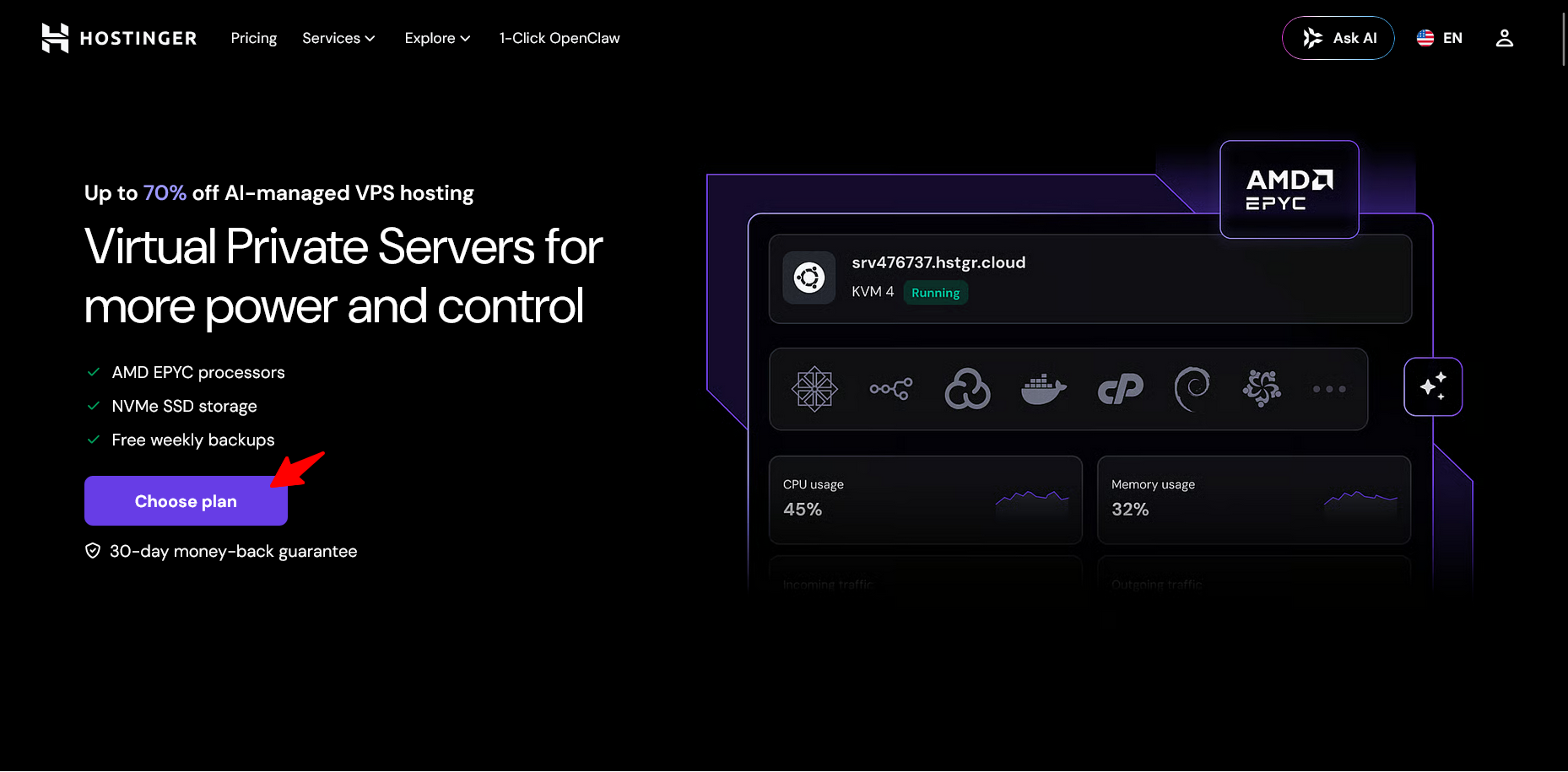Click the Virtual Private Servers headline

pos(343,276)
